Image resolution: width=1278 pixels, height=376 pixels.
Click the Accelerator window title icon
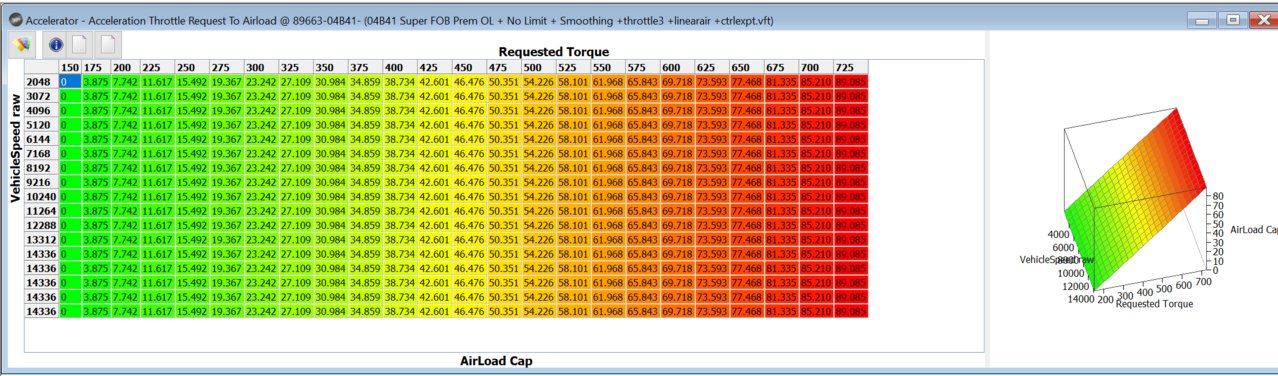point(15,20)
